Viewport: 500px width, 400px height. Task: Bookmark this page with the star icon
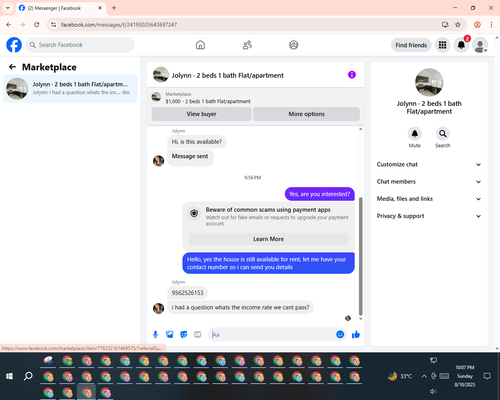(458, 25)
